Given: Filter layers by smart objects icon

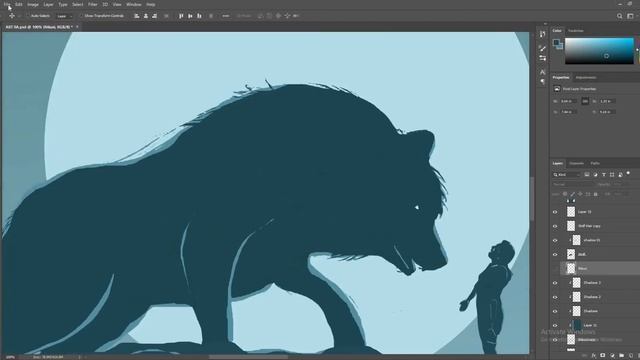Looking at the screenshot, I should (620, 175).
